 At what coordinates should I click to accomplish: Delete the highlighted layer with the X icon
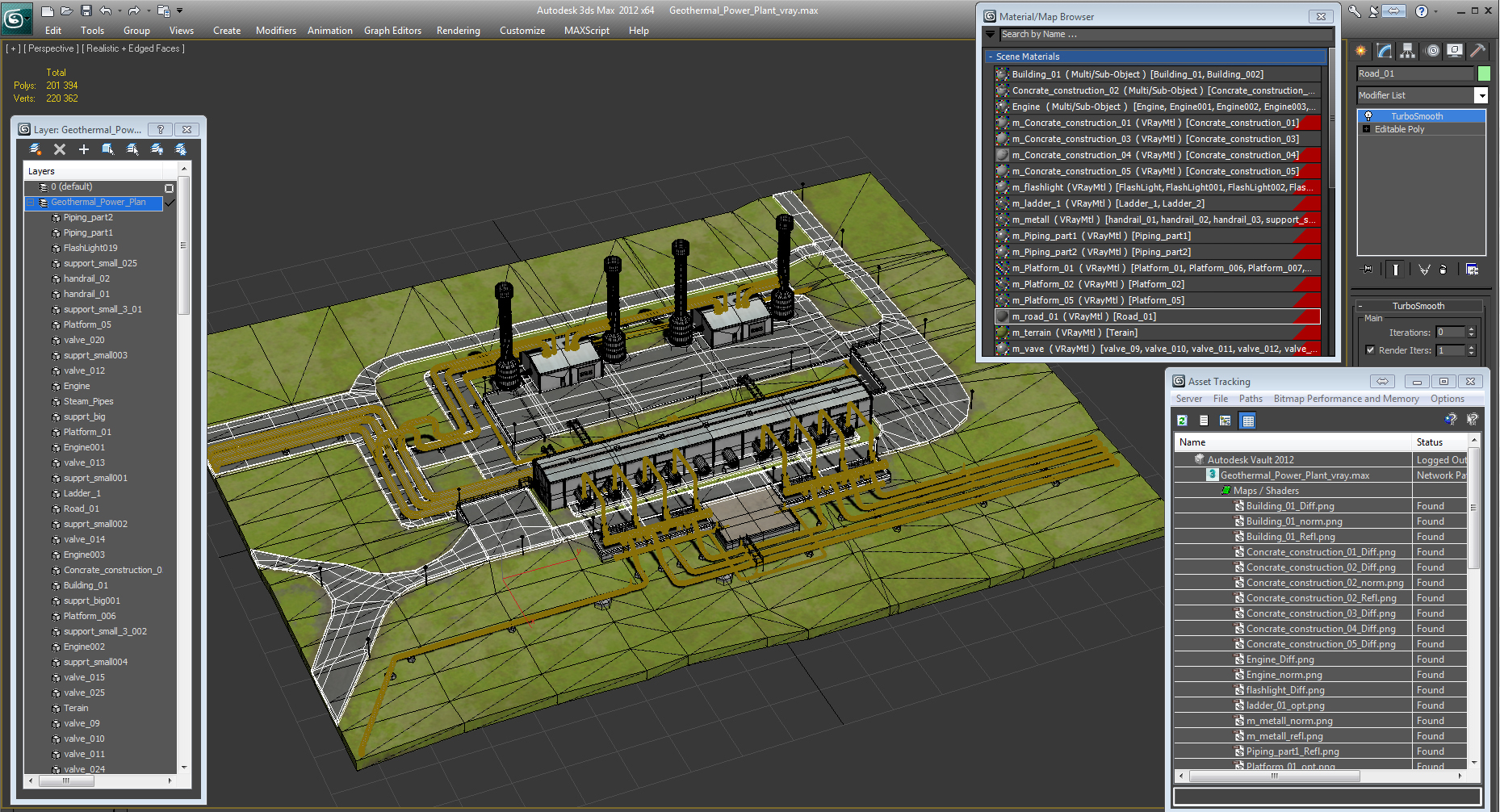[59, 149]
